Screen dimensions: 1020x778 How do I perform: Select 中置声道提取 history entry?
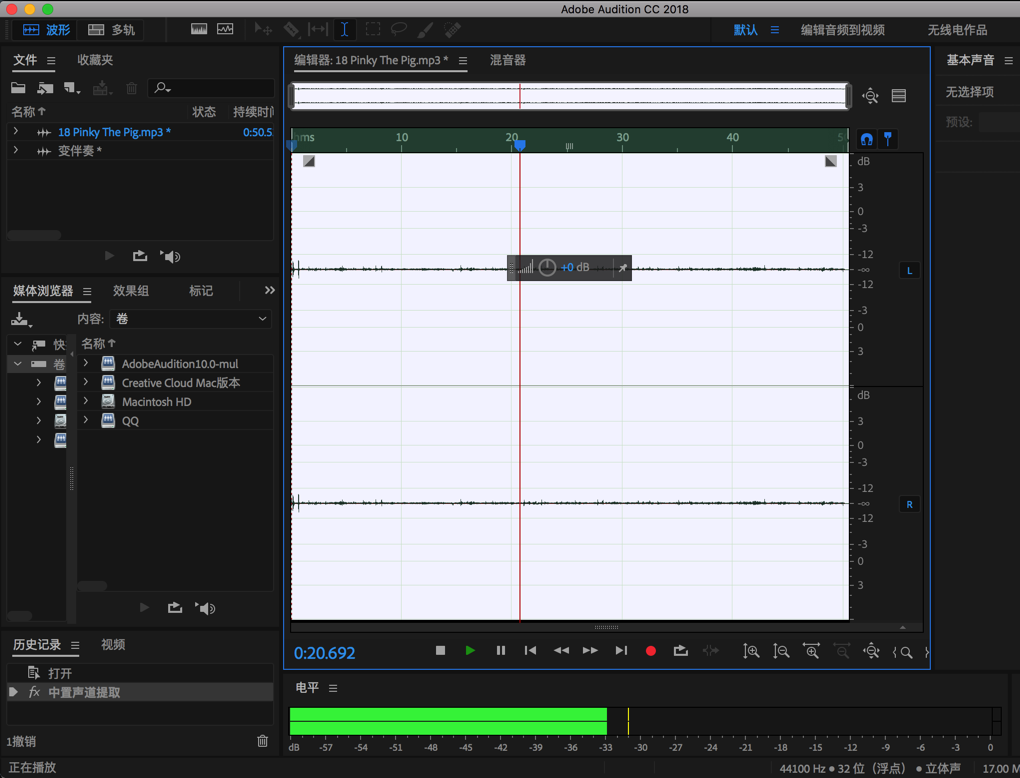click(x=140, y=692)
